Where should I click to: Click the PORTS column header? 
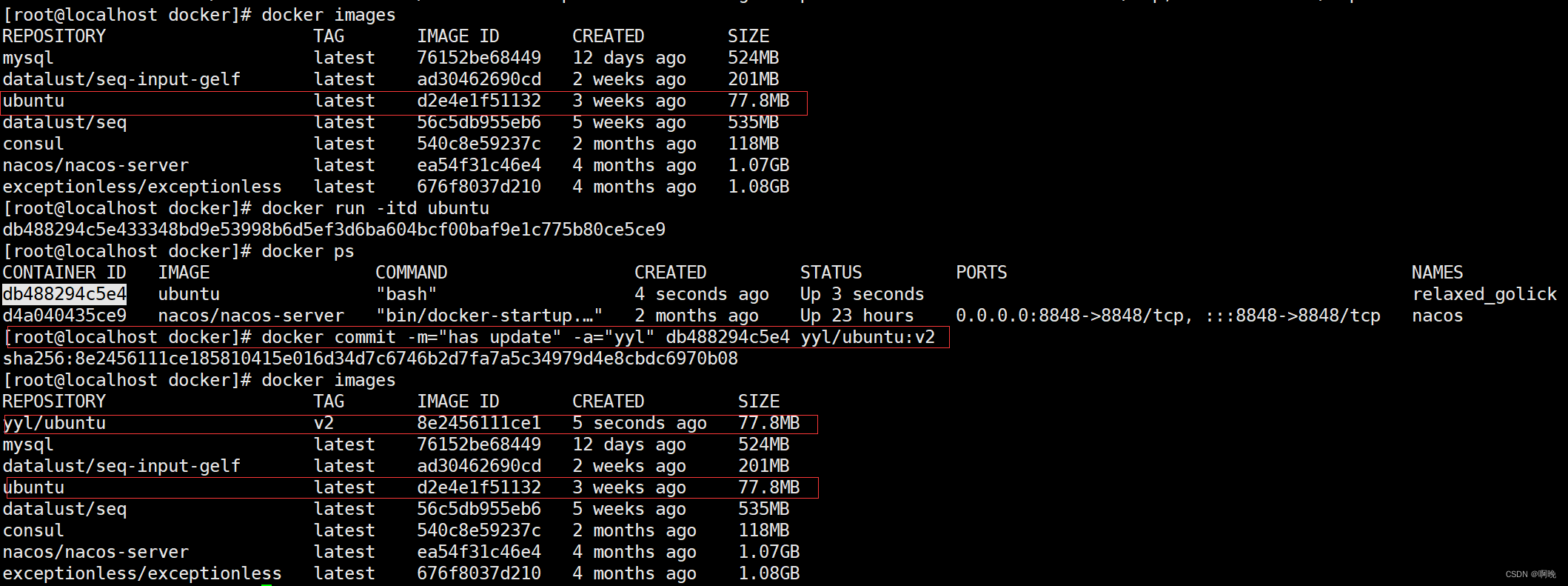(981, 273)
